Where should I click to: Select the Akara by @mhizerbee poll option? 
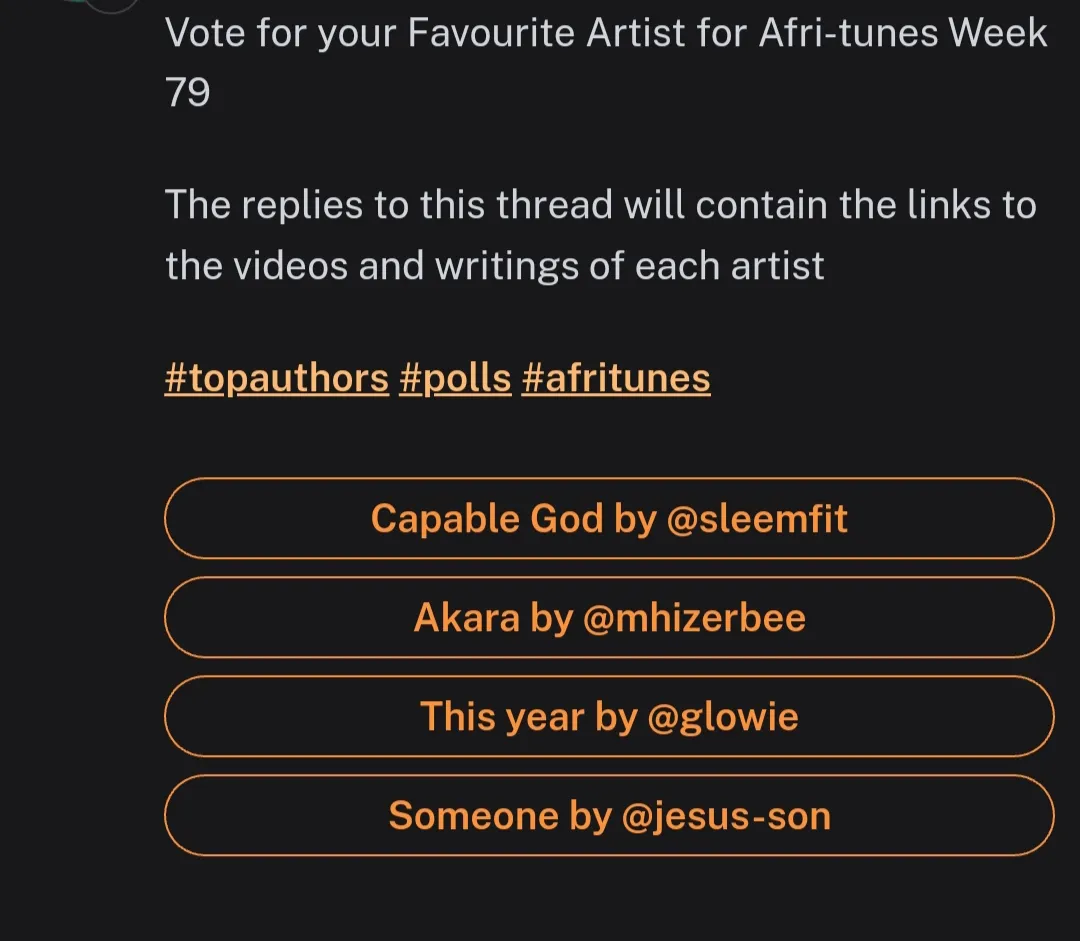(x=608, y=618)
